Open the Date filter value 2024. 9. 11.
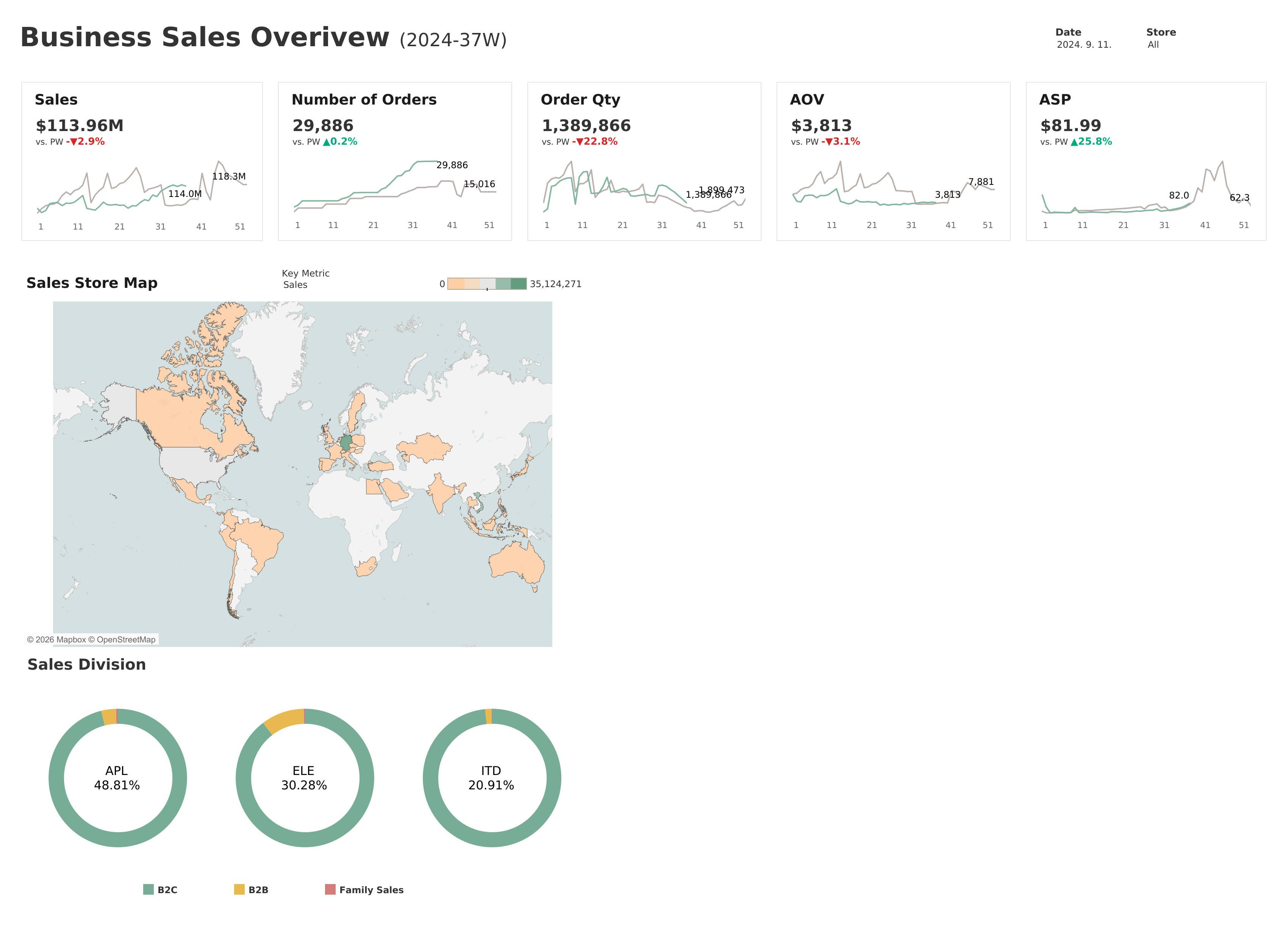 pyautogui.click(x=1083, y=45)
